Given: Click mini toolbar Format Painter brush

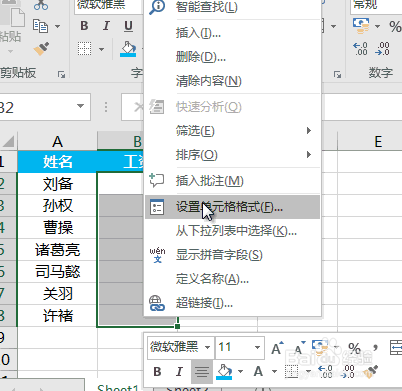Looking at the screenshot, I should (x=370, y=371).
